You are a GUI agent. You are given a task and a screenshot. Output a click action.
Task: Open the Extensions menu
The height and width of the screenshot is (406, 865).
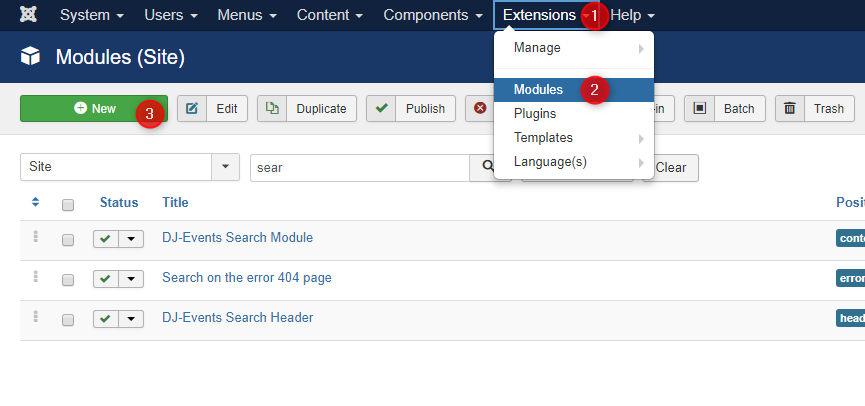coord(546,15)
